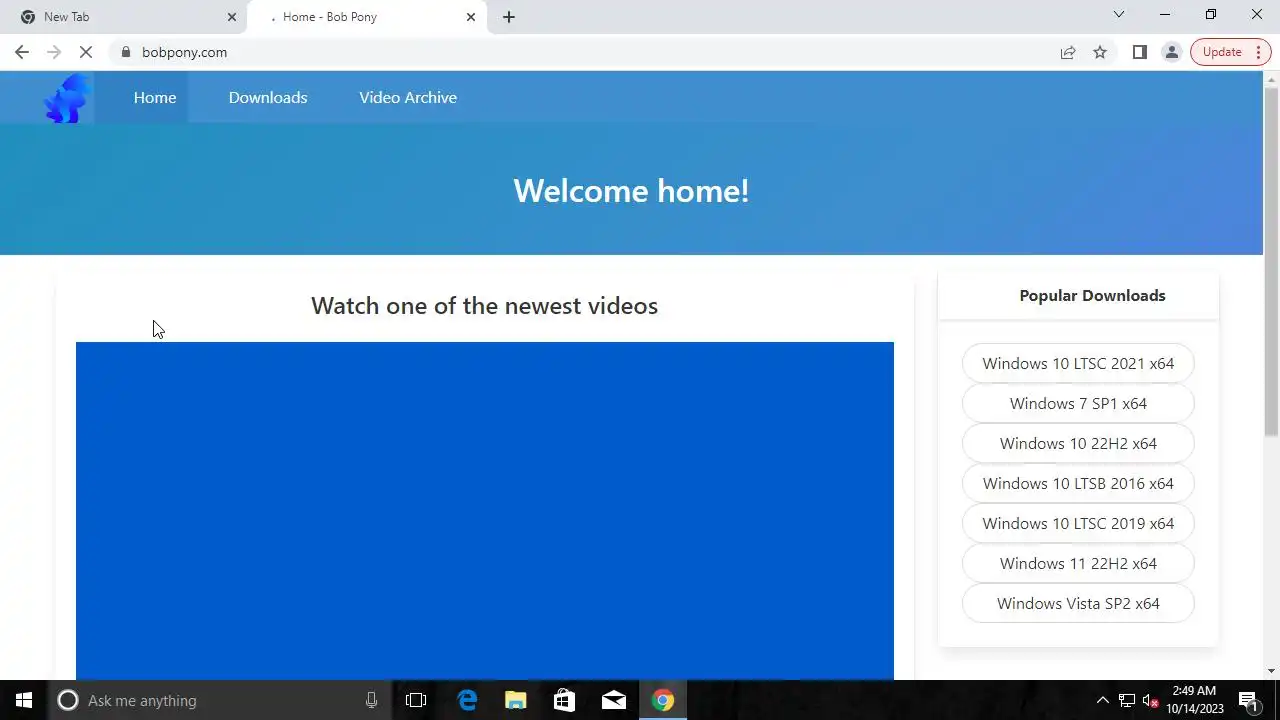
Task: Click the Chrome Update button
Action: pyautogui.click(x=1231, y=52)
